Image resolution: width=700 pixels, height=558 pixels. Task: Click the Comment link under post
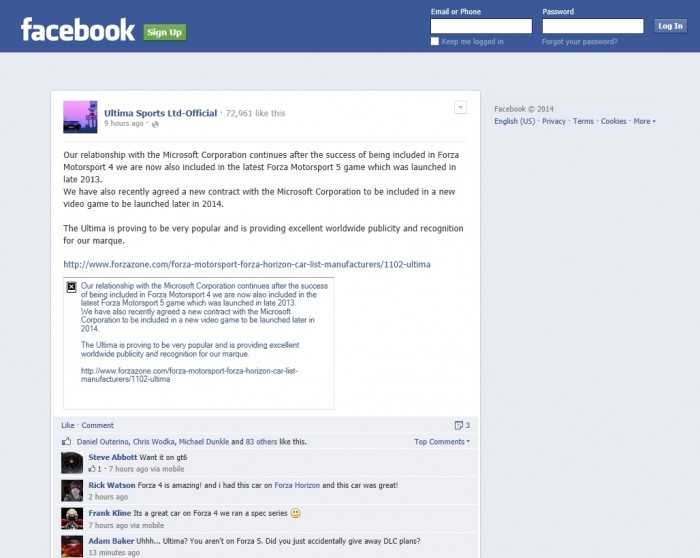[97, 425]
